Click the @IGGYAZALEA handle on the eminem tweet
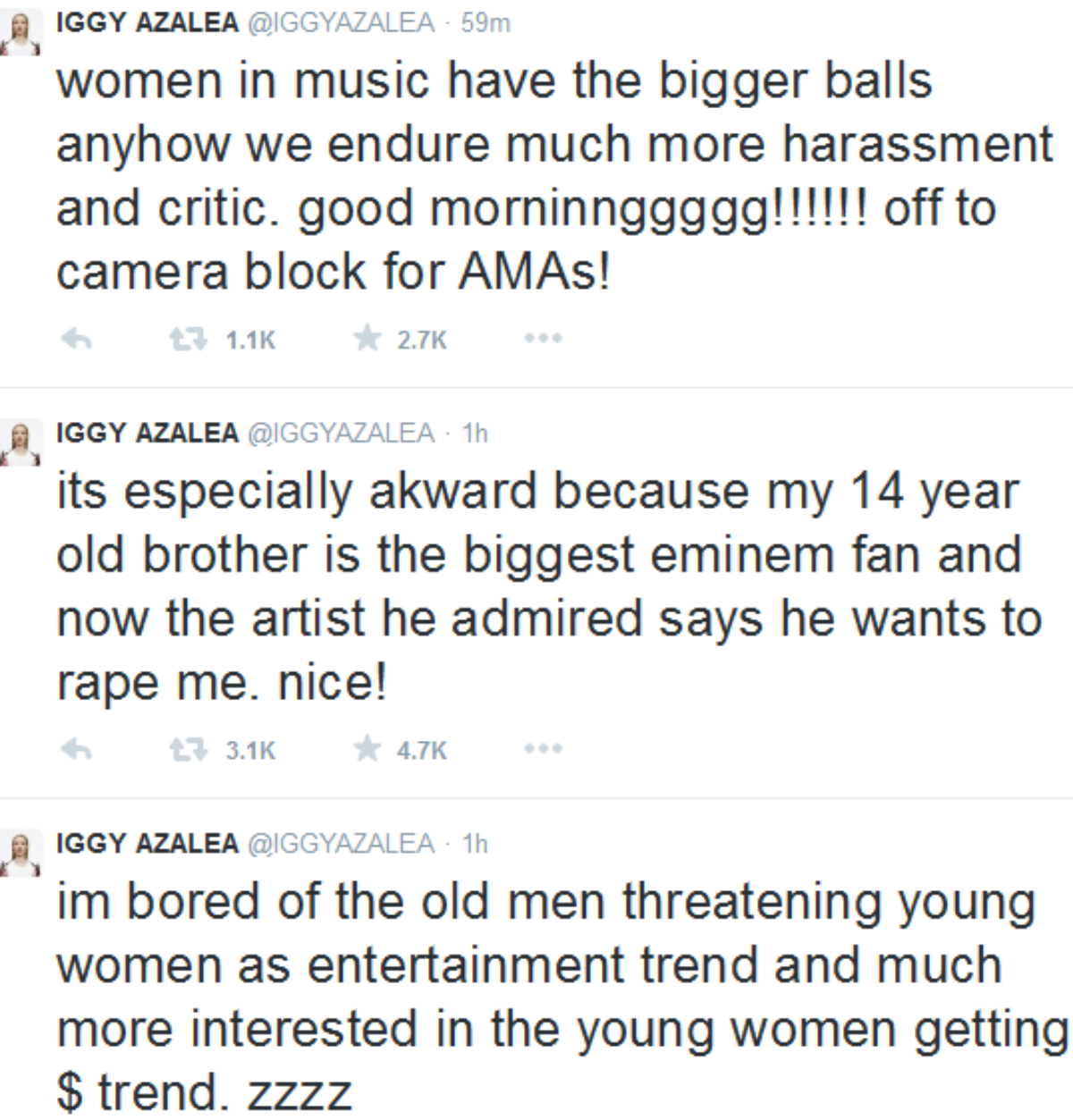 click(x=339, y=434)
